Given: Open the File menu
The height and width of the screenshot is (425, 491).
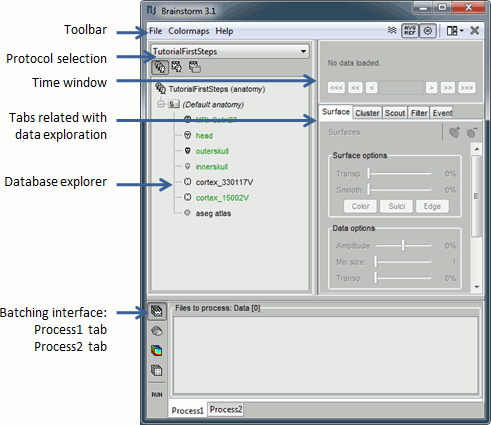Looking at the screenshot, I should click(155, 31).
